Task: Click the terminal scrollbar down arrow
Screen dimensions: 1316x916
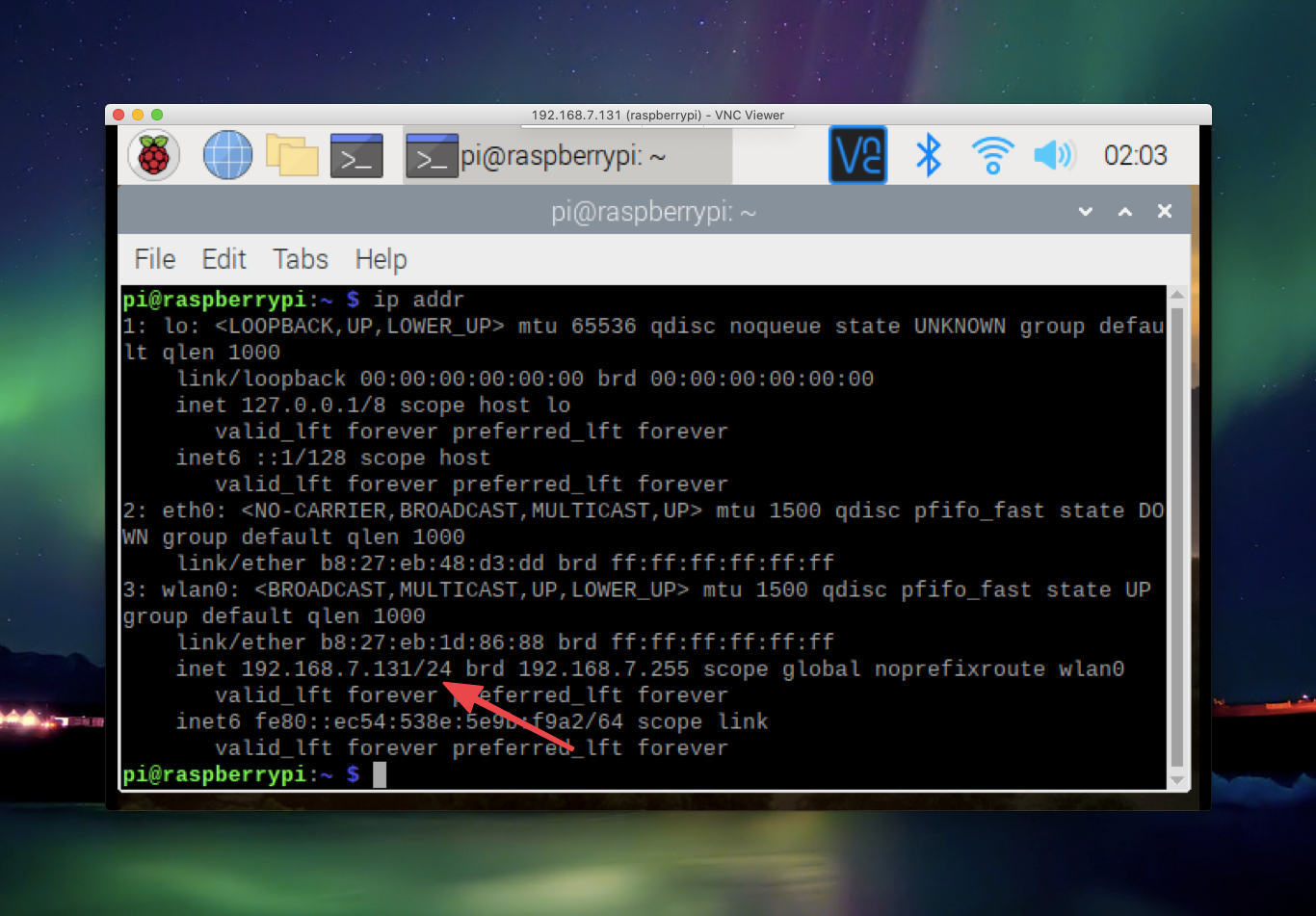Action: [1177, 779]
